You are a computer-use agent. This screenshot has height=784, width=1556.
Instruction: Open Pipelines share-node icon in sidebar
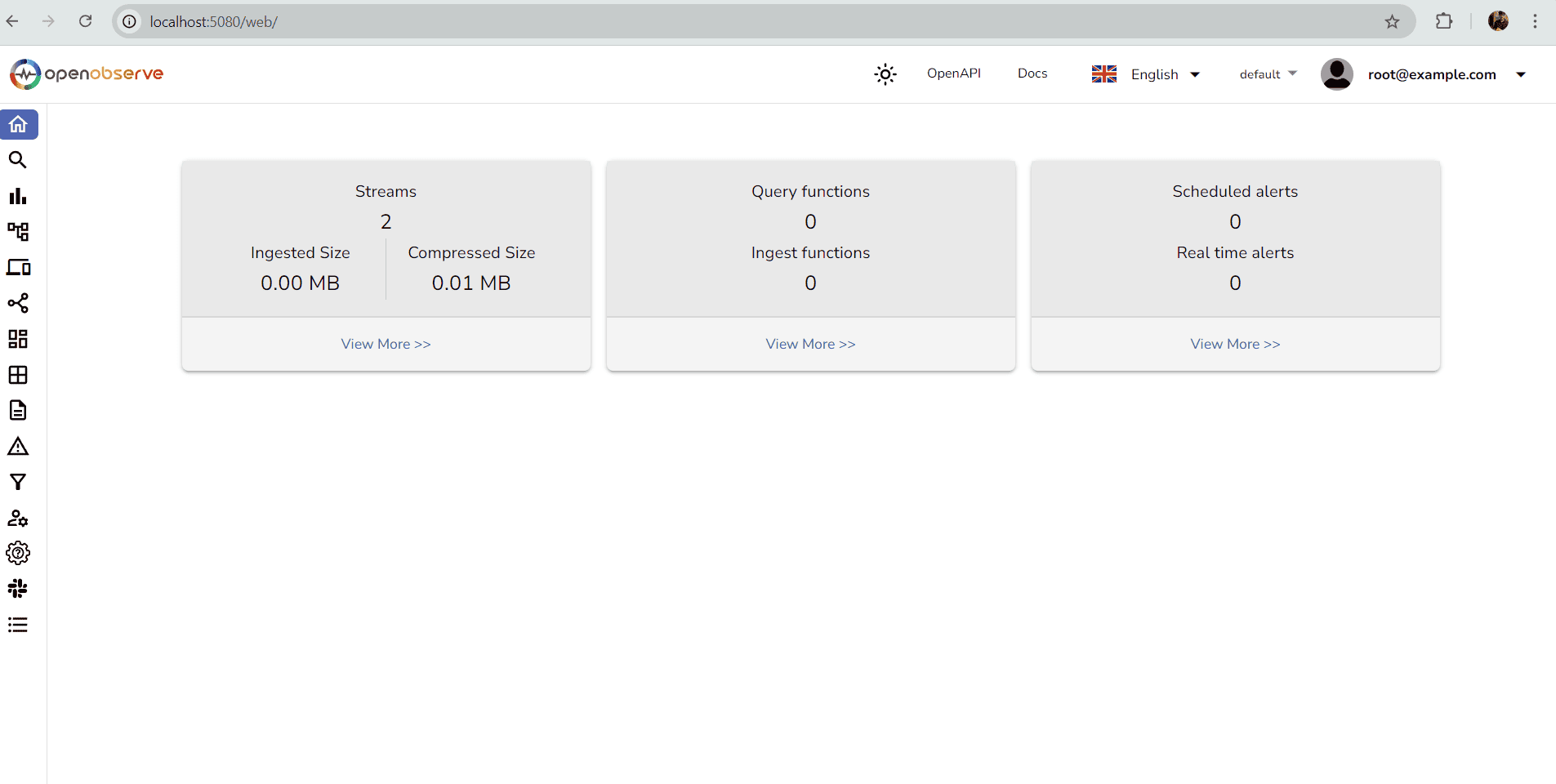tap(18, 303)
